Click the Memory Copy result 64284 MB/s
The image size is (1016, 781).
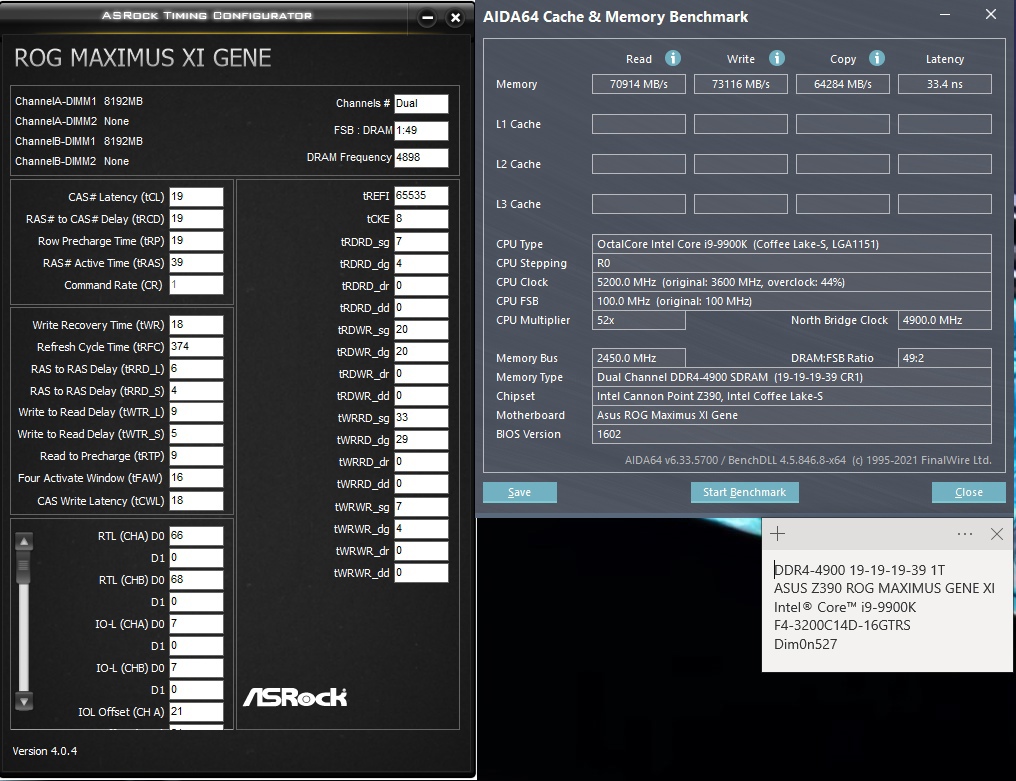tap(842, 84)
